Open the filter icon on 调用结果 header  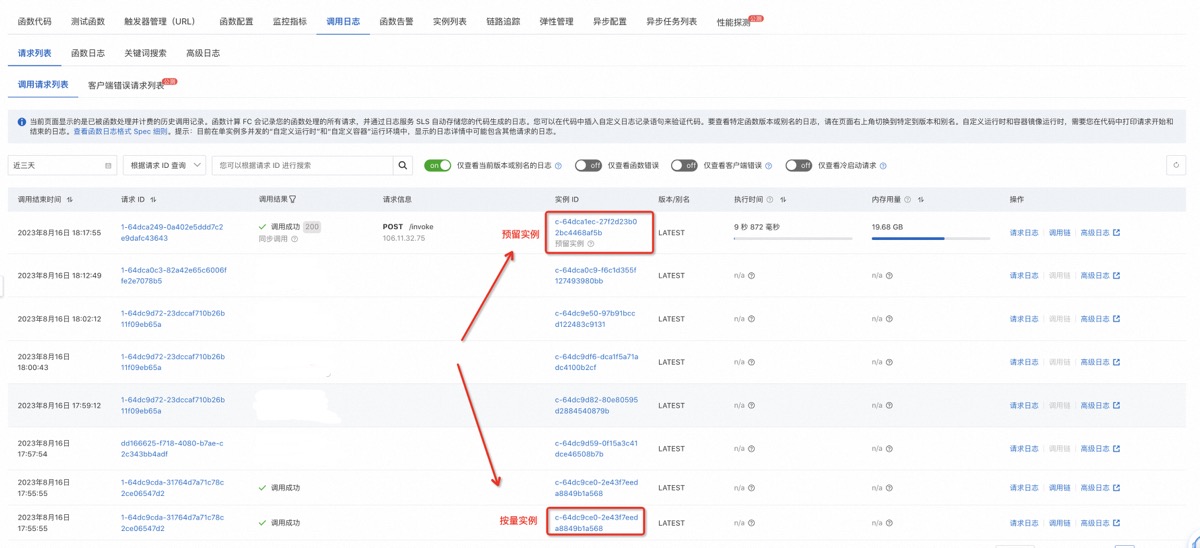(293, 200)
